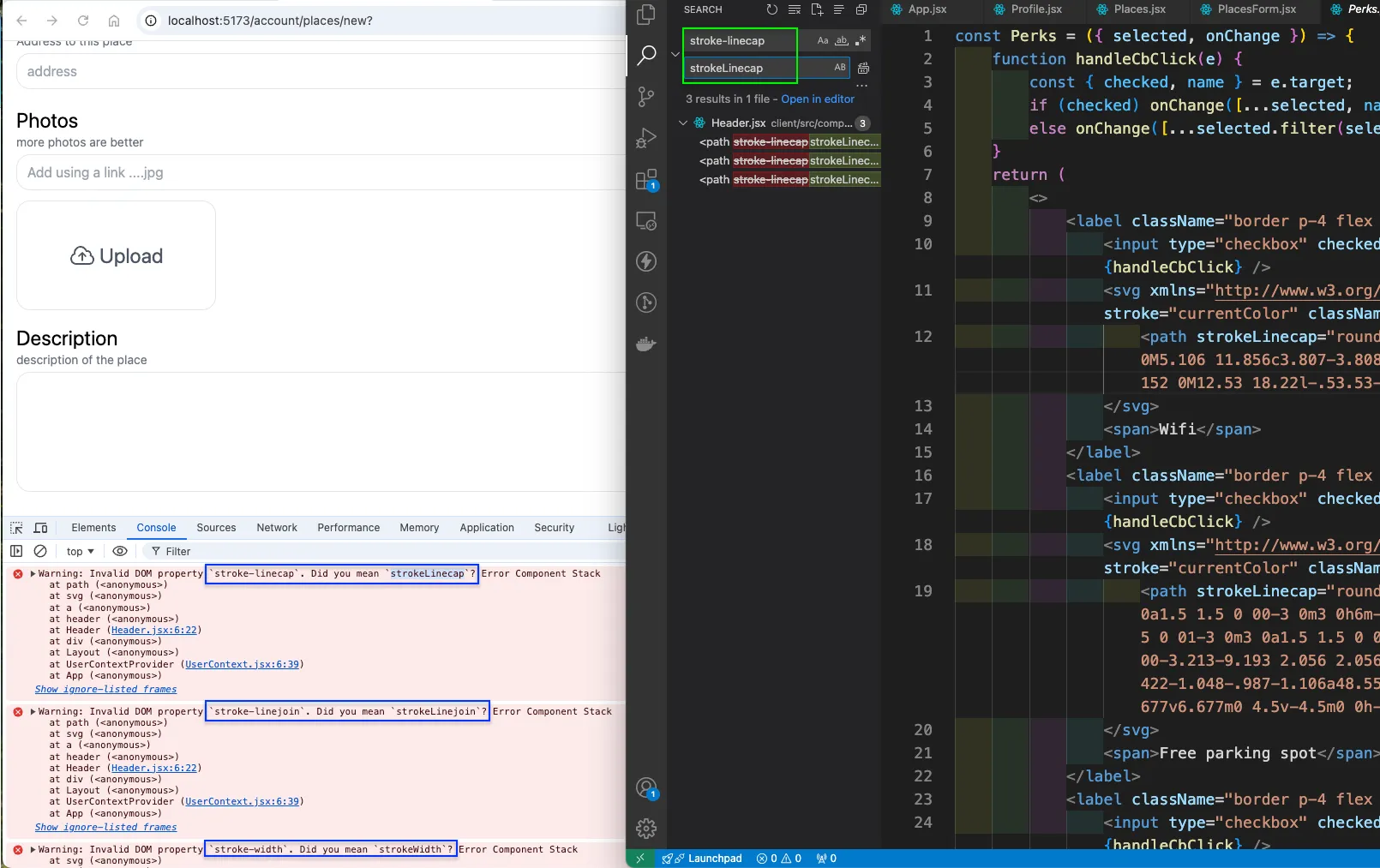This screenshot has width=1380, height=868.
Task: Switch to the Elements tab in DevTools
Action: tap(93, 528)
